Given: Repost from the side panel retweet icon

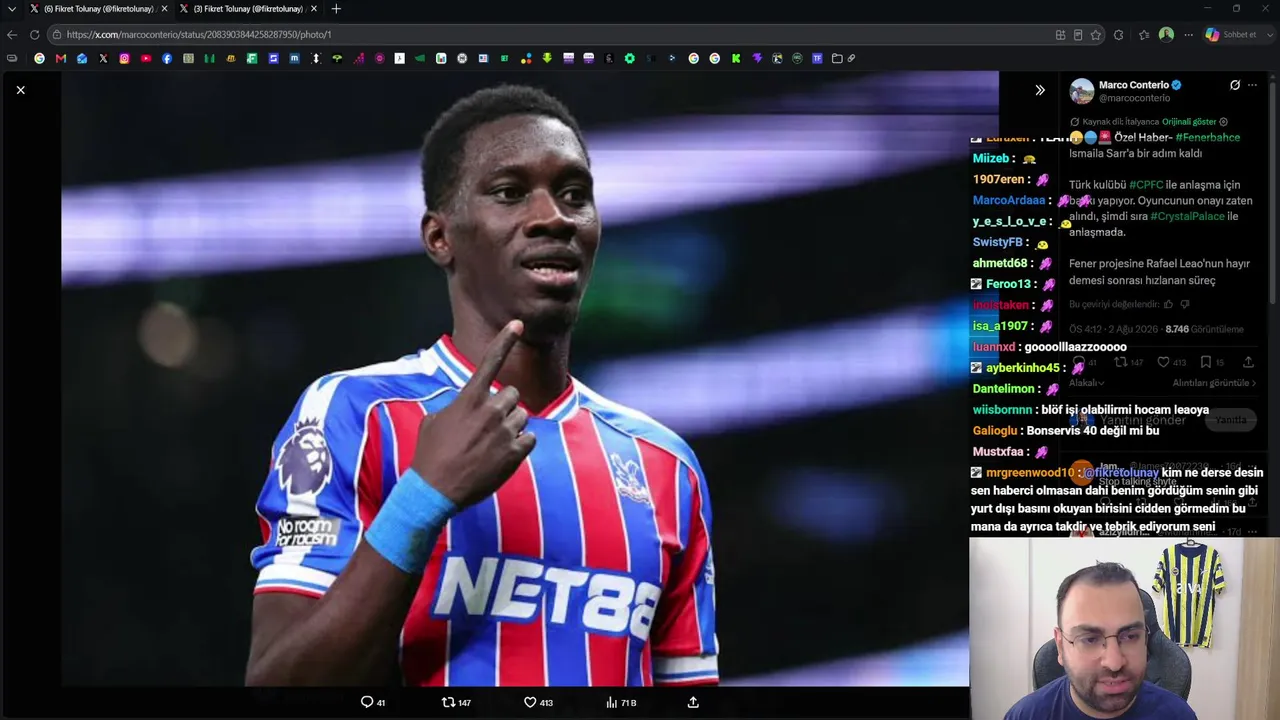Looking at the screenshot, I should click(1121, 362).
